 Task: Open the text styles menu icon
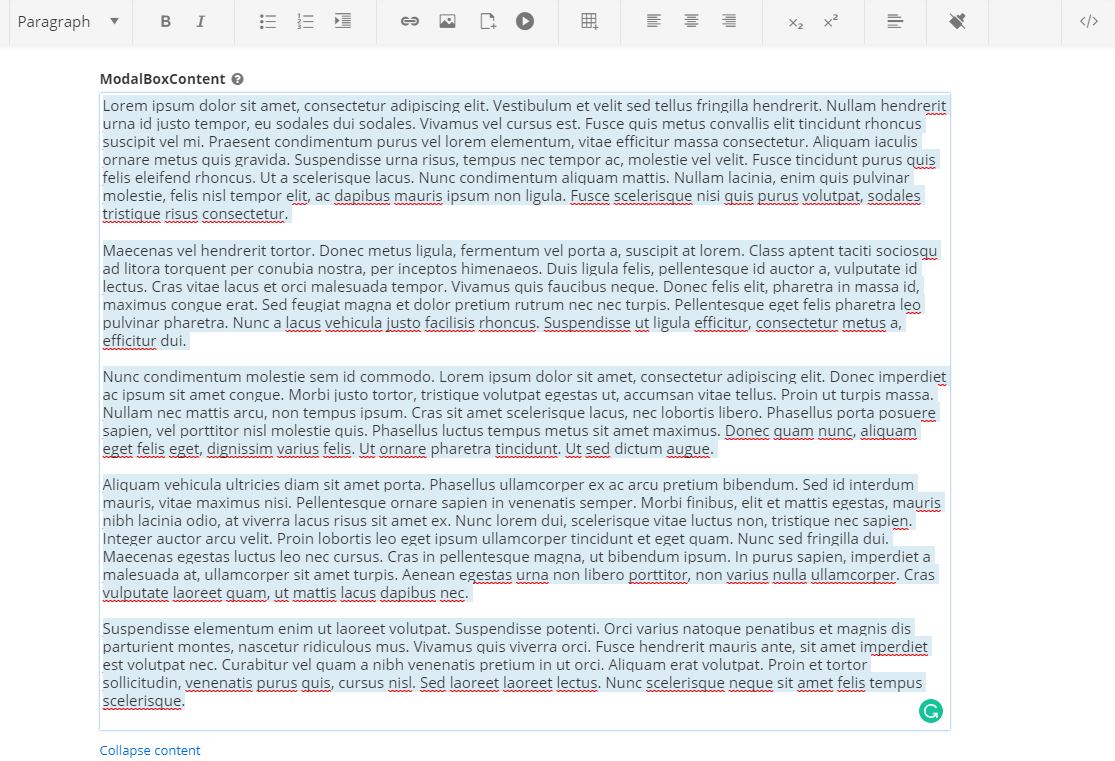pyautogui.click(x=895, y=21)
